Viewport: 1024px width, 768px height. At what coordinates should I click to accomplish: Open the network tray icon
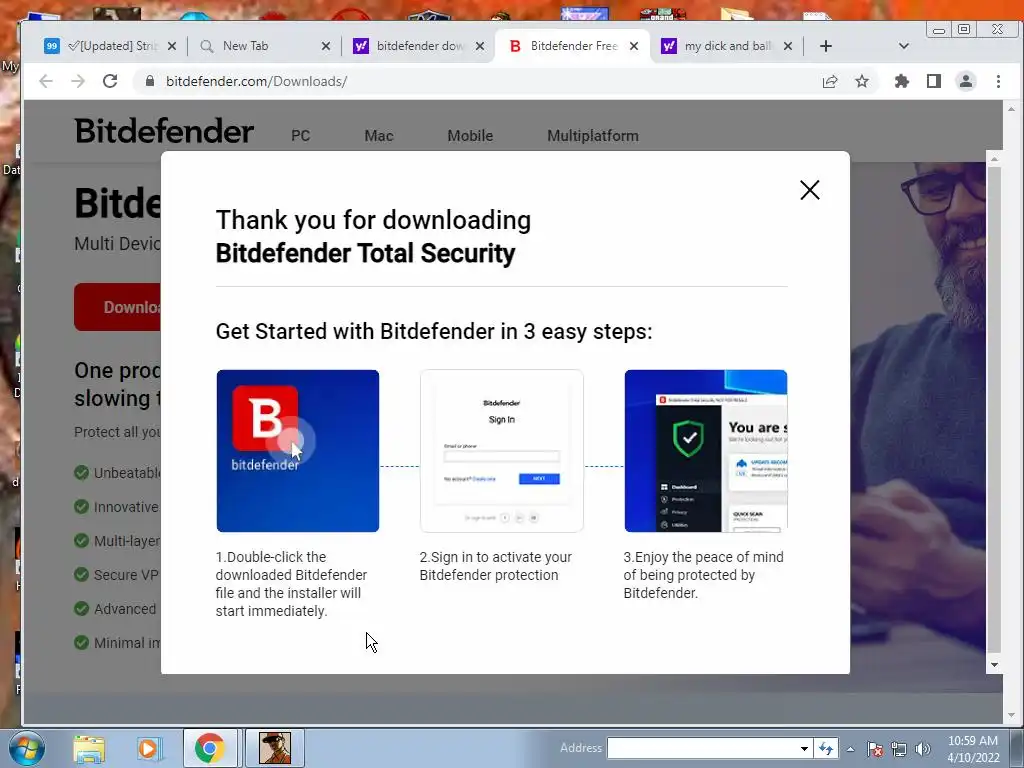click(x=899, y=749)
